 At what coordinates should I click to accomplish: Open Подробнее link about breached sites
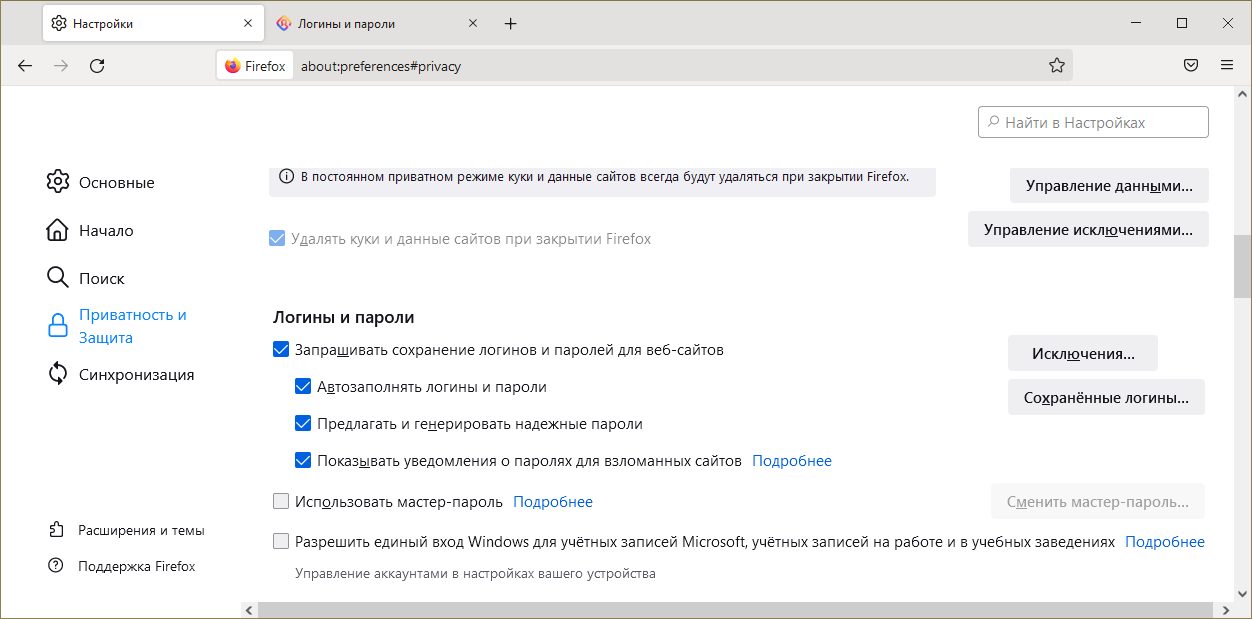[791, 461]
